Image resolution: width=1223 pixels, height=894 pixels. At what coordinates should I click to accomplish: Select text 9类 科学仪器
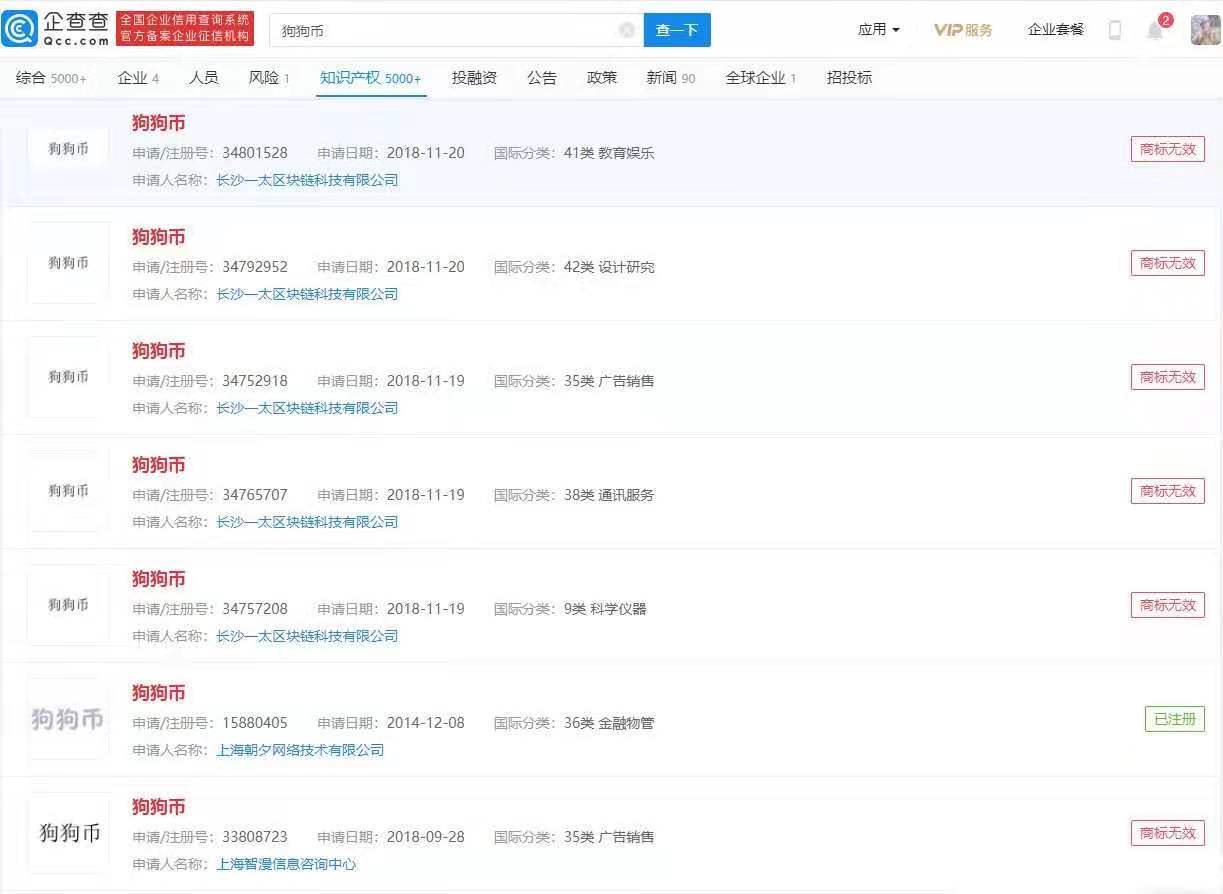[605, 609]
